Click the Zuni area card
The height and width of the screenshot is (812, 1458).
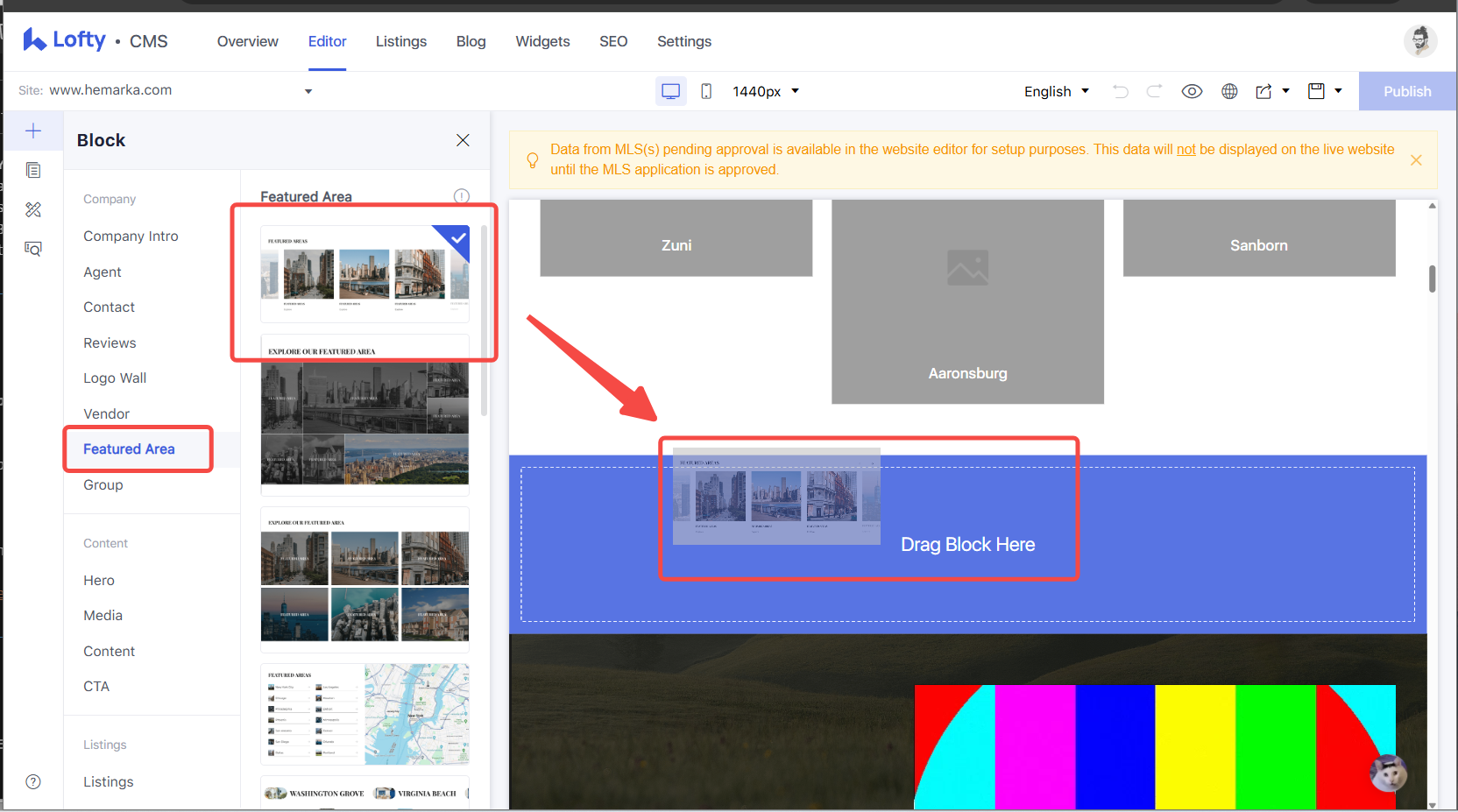coord(676,238)
